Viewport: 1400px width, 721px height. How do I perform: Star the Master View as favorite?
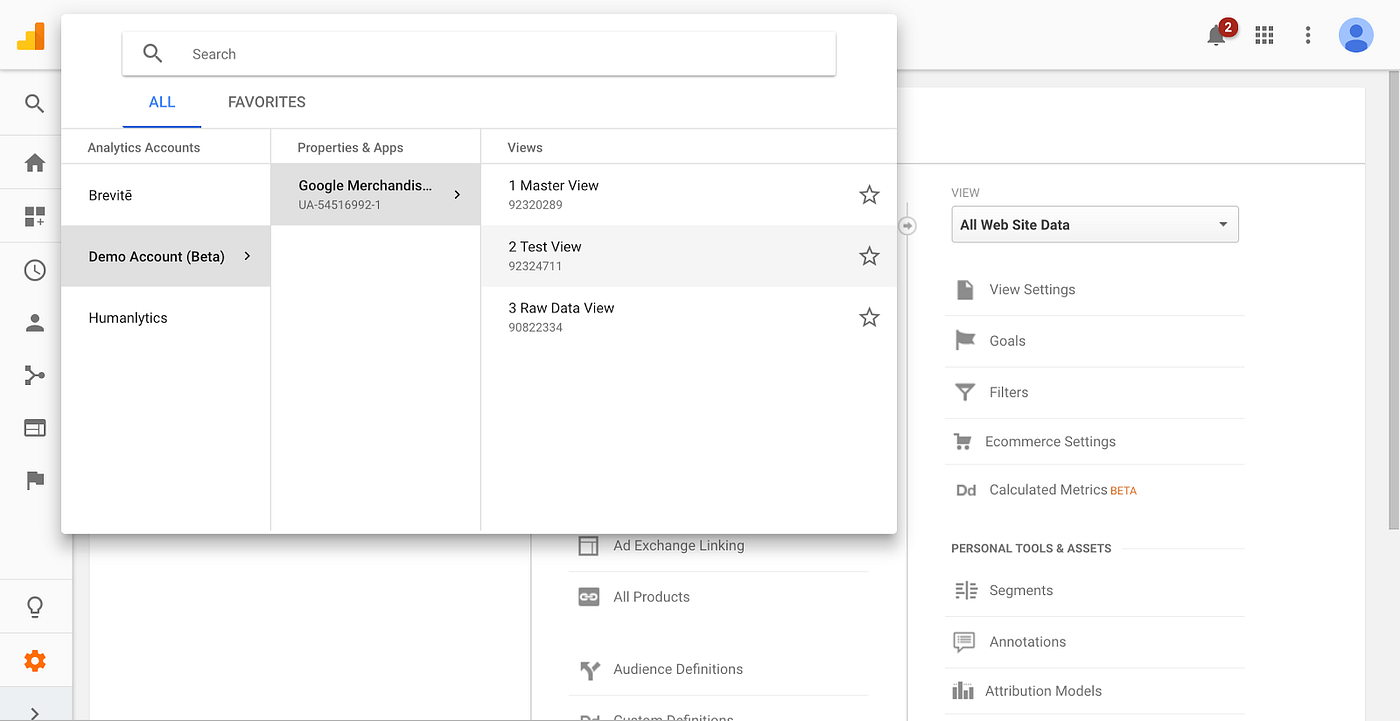pyautogui.click(x=868, y=194)
